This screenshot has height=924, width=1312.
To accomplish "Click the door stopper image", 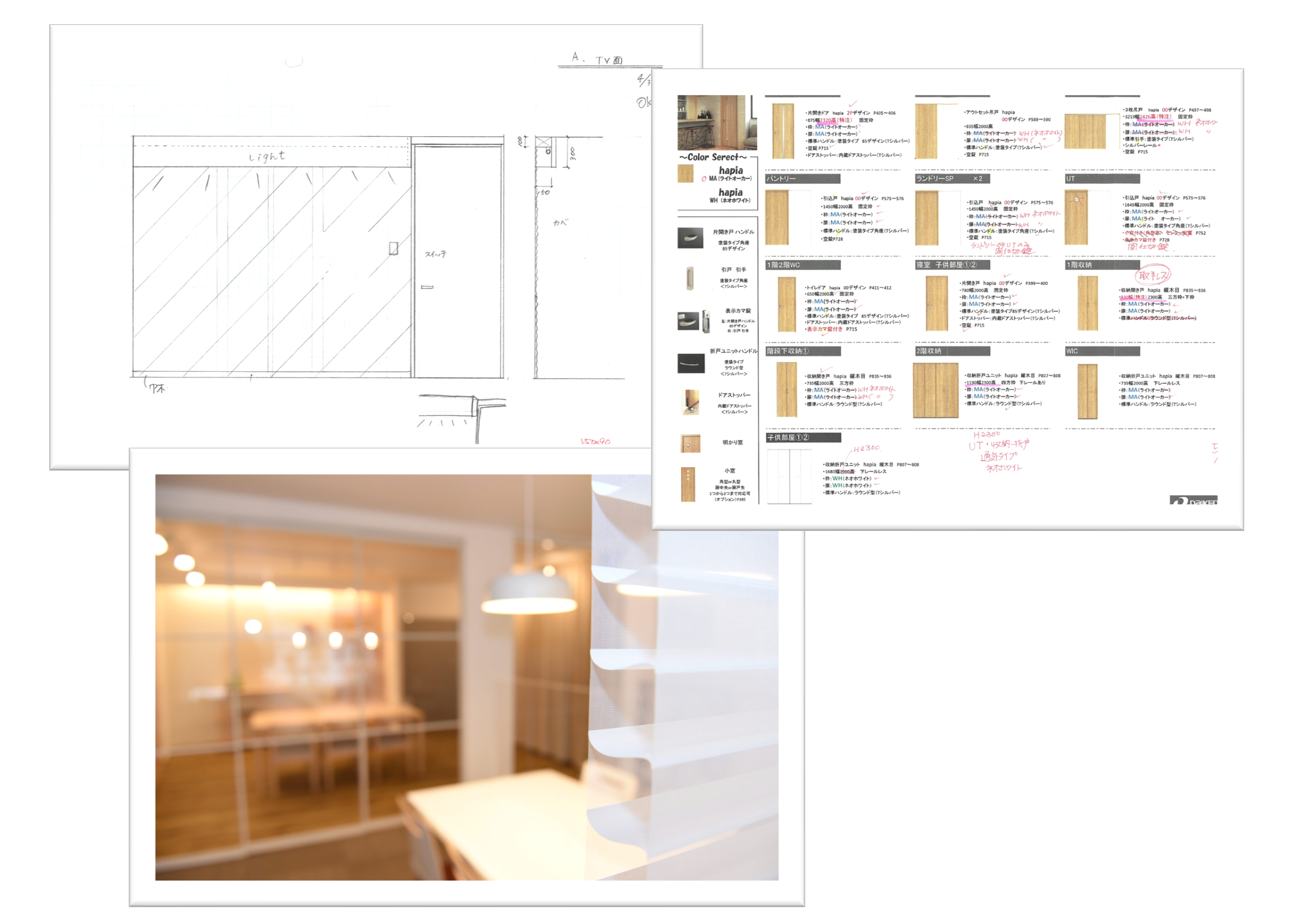I will 690,402.
